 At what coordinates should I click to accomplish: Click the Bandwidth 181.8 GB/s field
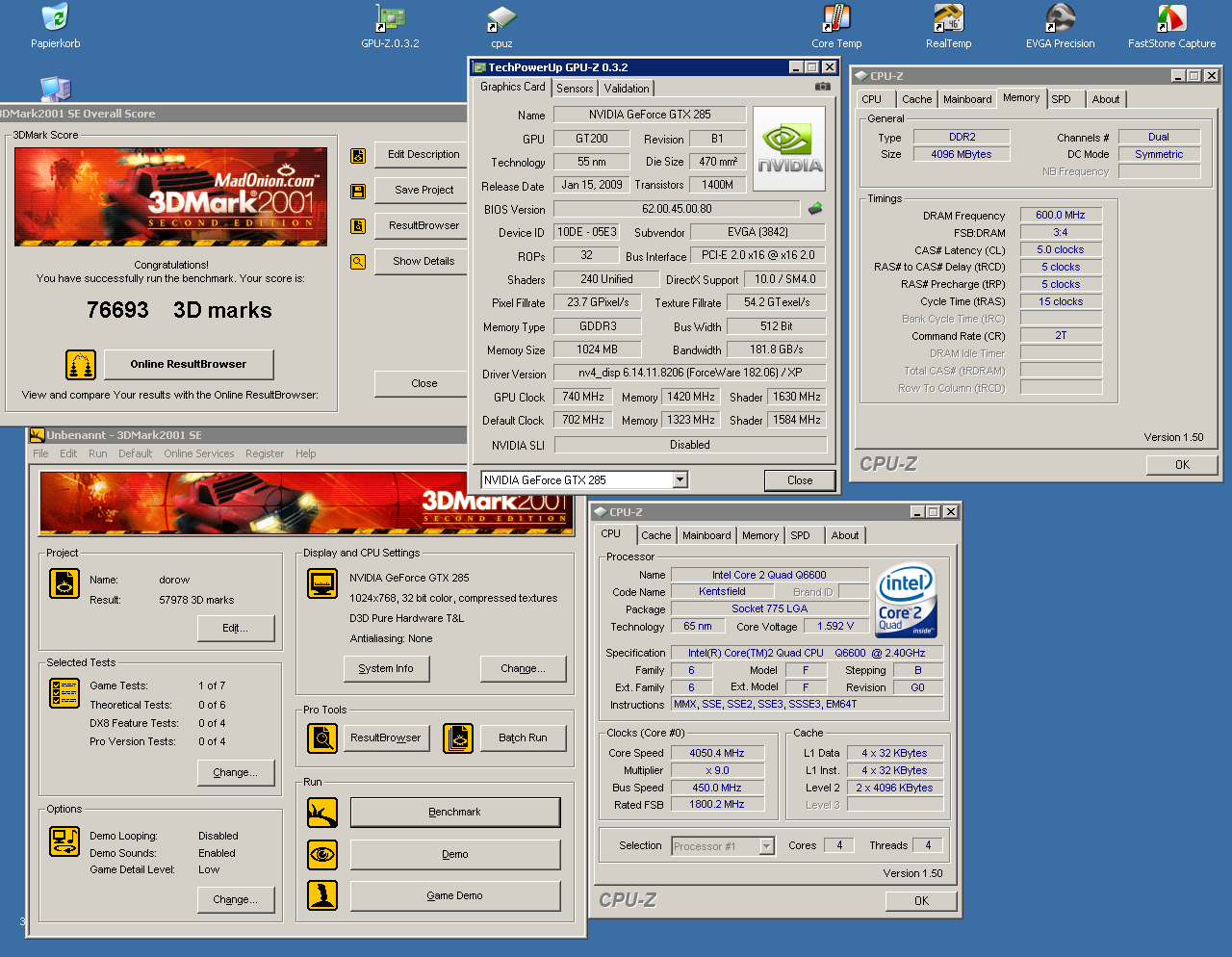coord(776,349)
